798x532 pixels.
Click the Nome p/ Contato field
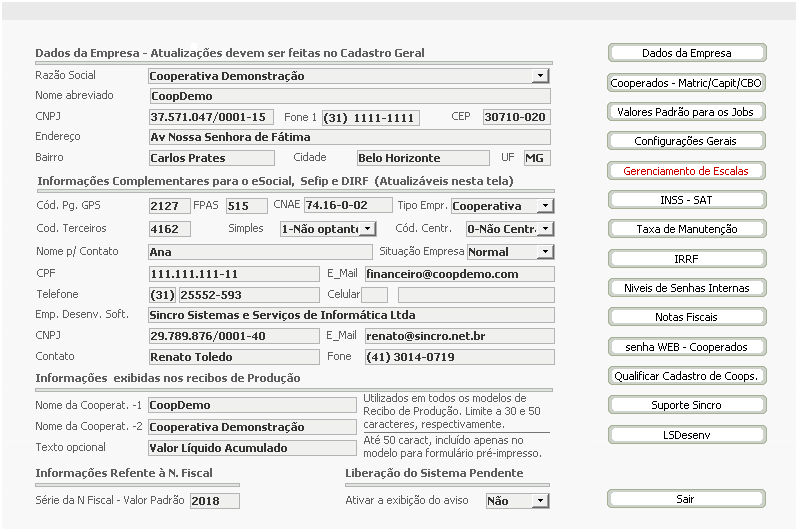[261, 252]
